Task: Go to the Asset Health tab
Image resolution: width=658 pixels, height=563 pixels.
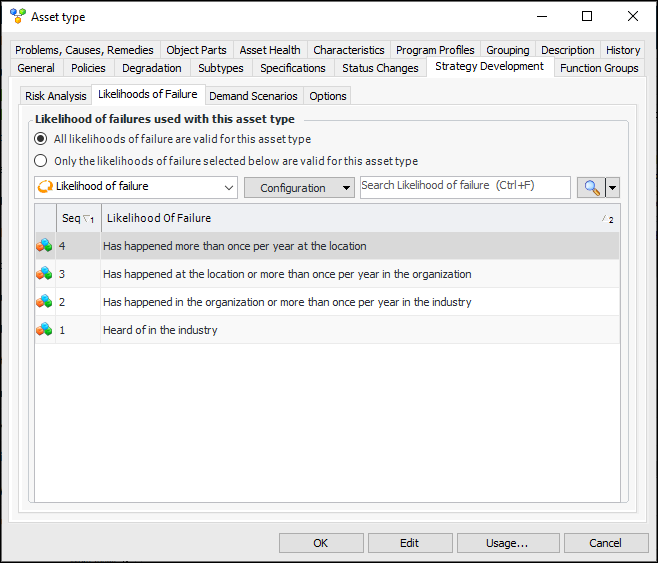Action: tap(269, 50)
